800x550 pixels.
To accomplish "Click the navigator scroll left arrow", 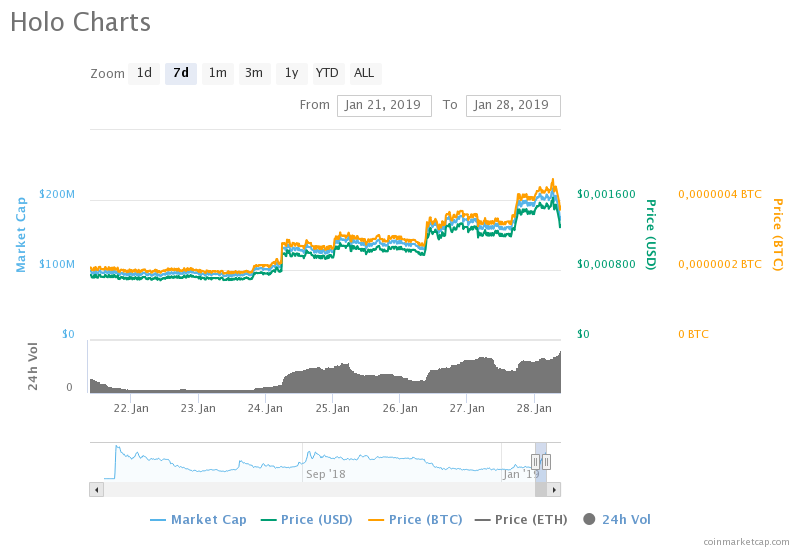I will pyautogui.click(x=96, y=490).
